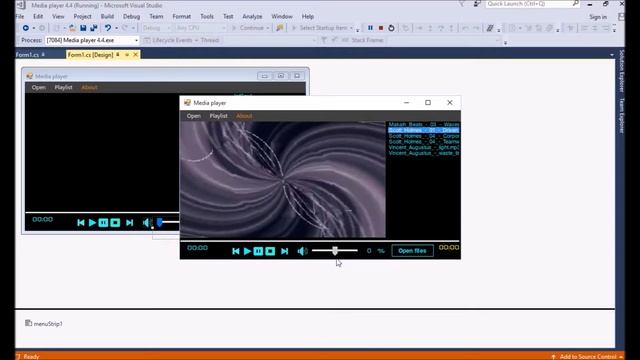Viewport: 640px width, 360px height.
Task: Select the Scott_Holmes Teamw playlist entry
Action: pyautogui.click(x=424, y=142)
